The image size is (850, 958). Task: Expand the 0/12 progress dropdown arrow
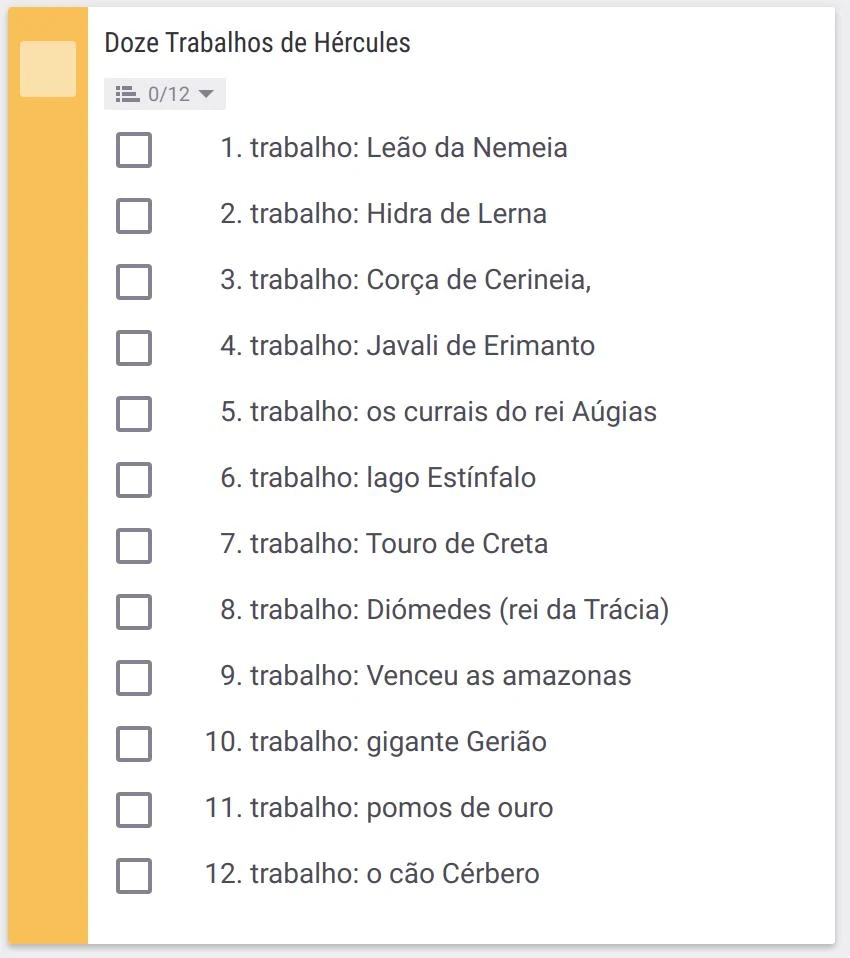[207, 94]
